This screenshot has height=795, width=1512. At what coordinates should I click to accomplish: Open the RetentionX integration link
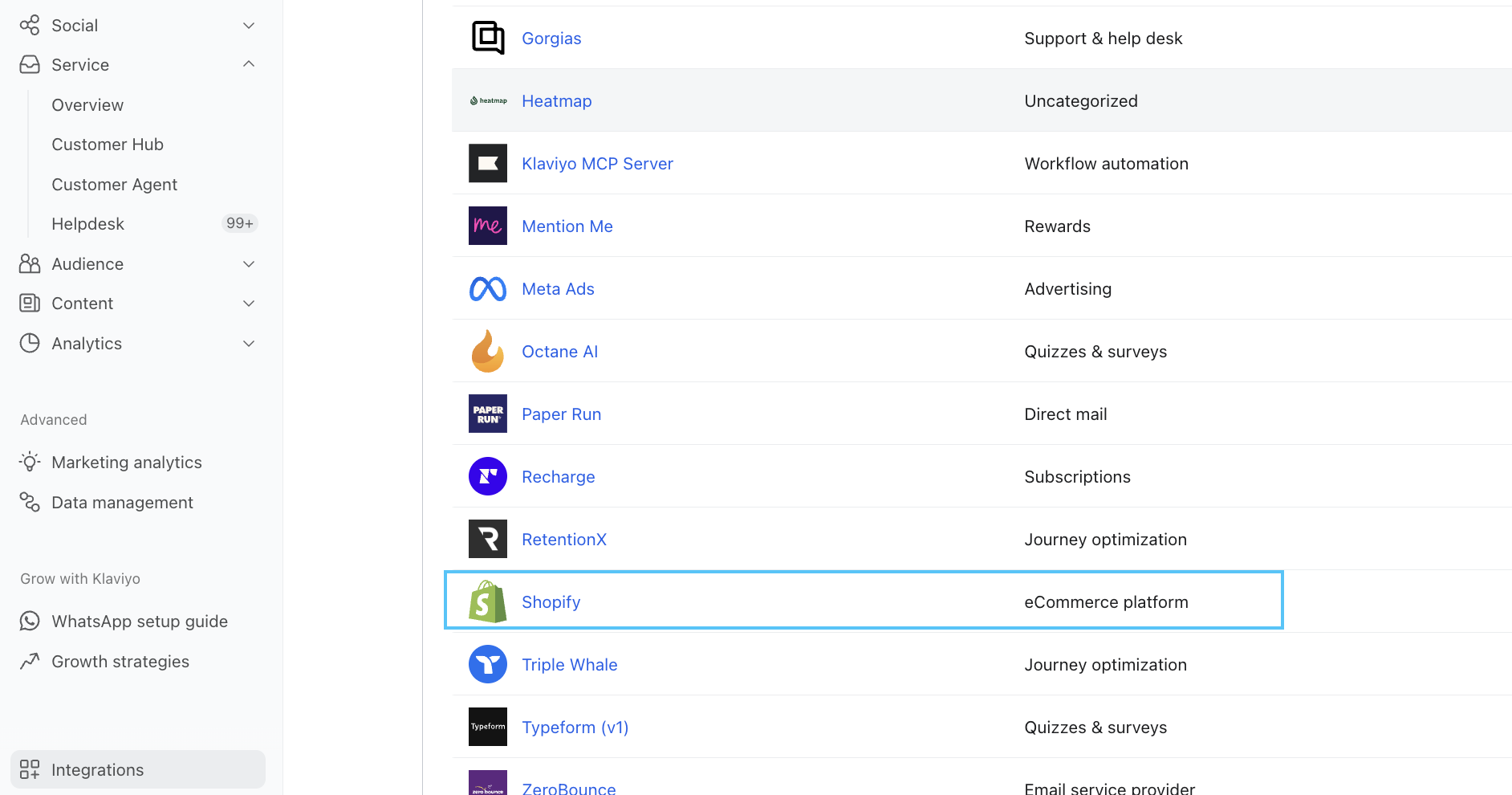(564, 539)
